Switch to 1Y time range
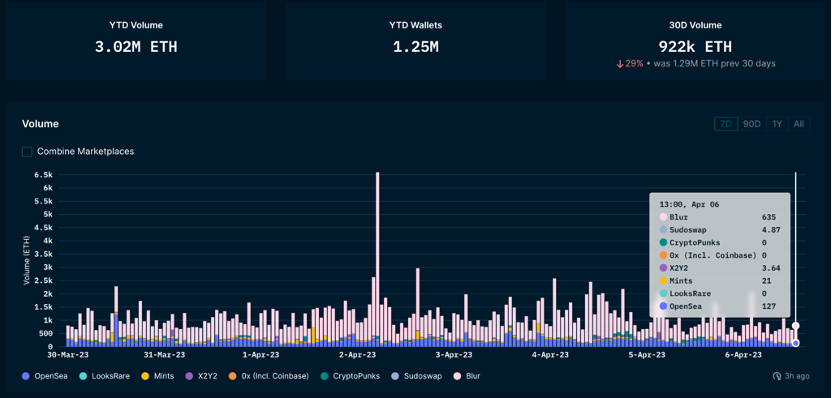Image resolution: width=832 pixels, height=398 pixels. click(777, 124)
